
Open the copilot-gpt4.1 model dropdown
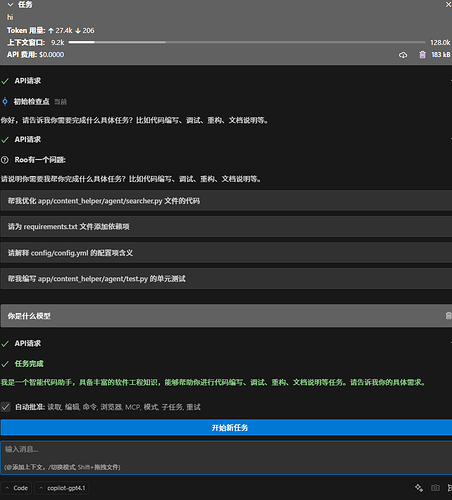point(62,488)
